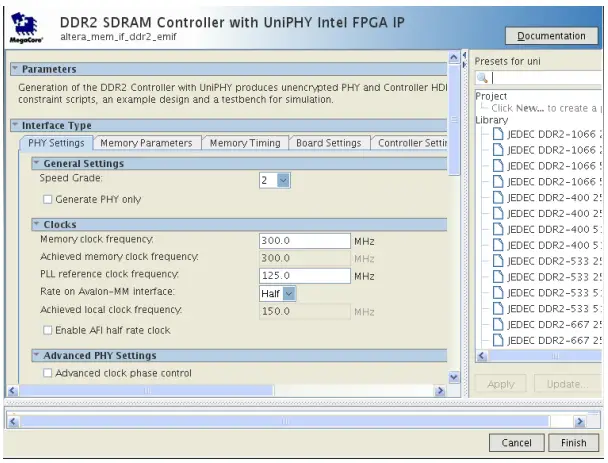
Task: Check Advanced clock phase control
Action: pyautogui.click(x=48, y=373)
